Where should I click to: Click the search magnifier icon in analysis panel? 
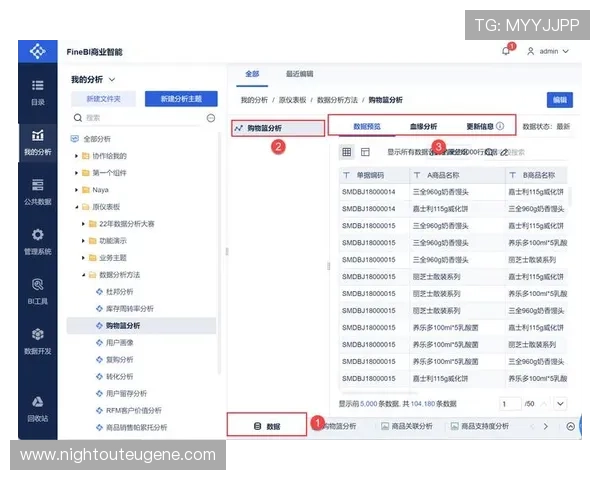pos(78,118)
